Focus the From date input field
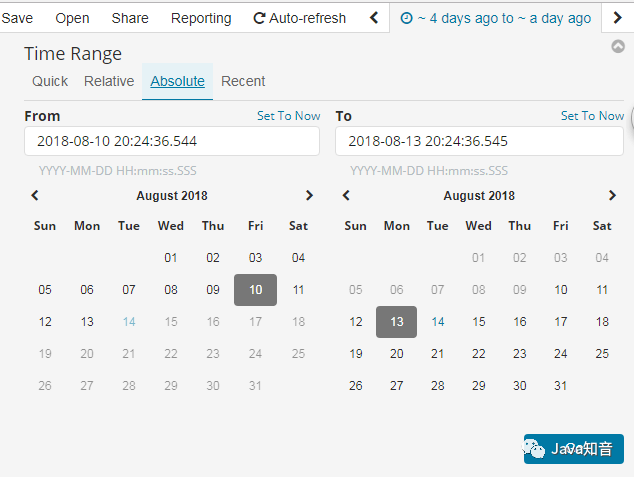634x477 pixels. pyautogui.click(x=172, y=141)
